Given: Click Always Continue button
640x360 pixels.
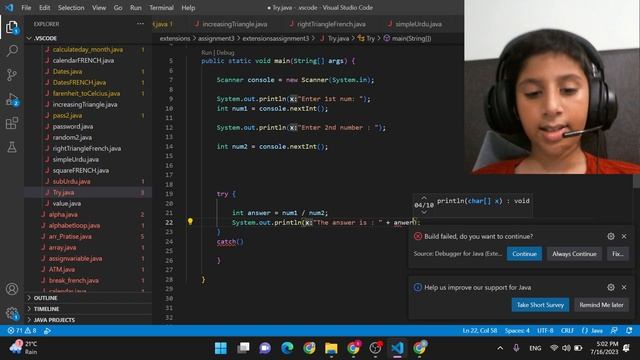Looking at the screenshot, I should point(574,254).
